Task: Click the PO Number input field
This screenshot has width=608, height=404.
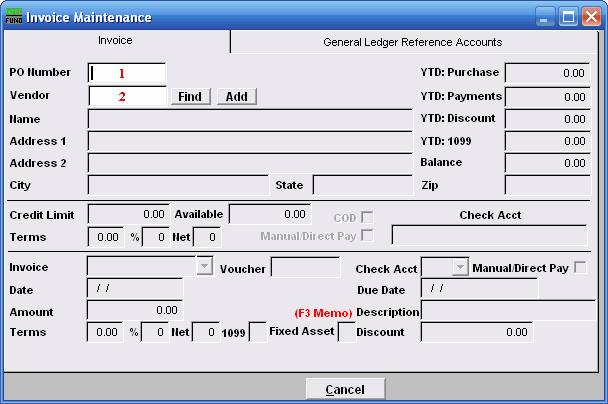Action: click(x=127, y=73)
